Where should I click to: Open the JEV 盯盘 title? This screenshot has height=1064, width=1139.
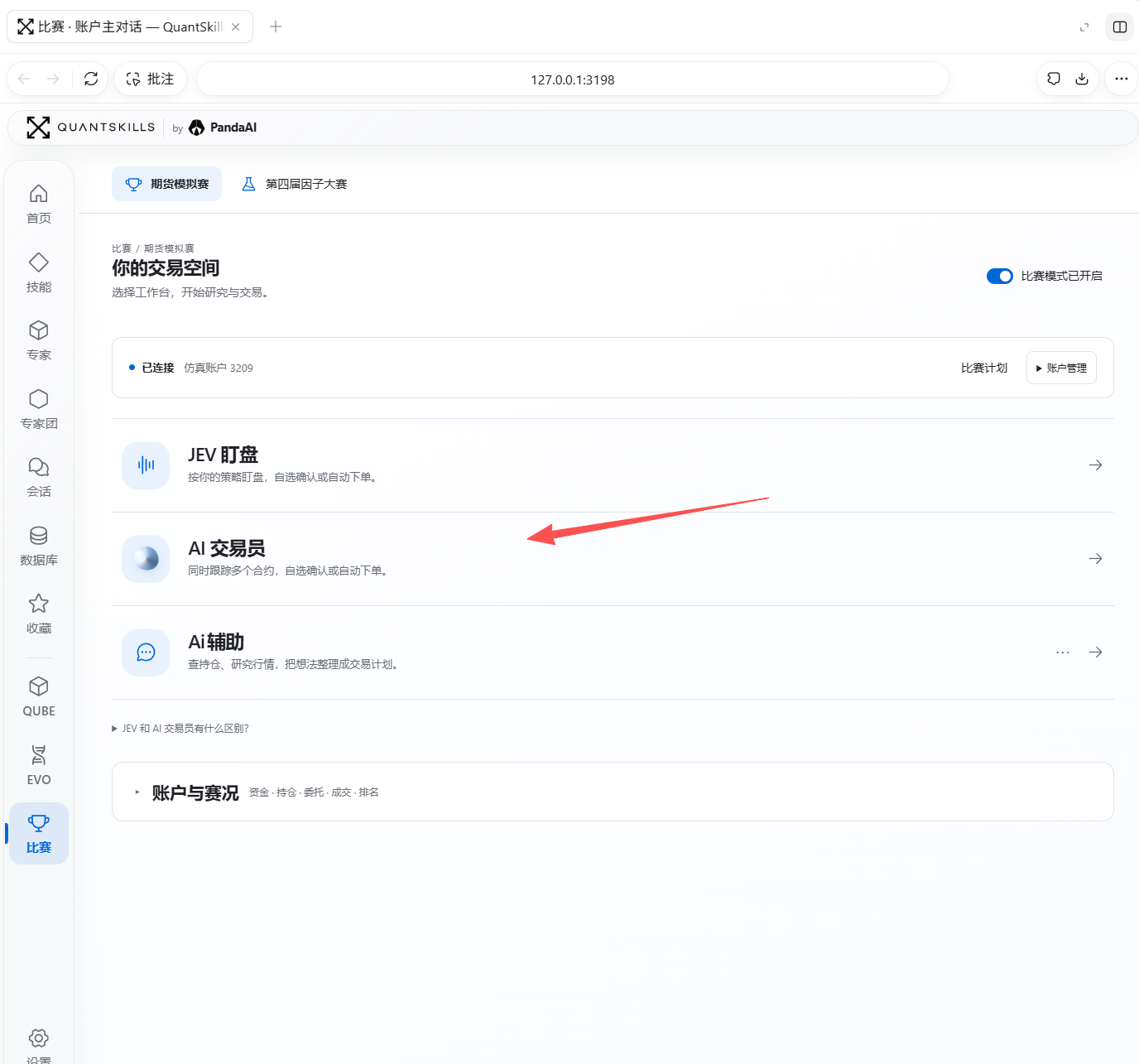click(x=223, y=455)
